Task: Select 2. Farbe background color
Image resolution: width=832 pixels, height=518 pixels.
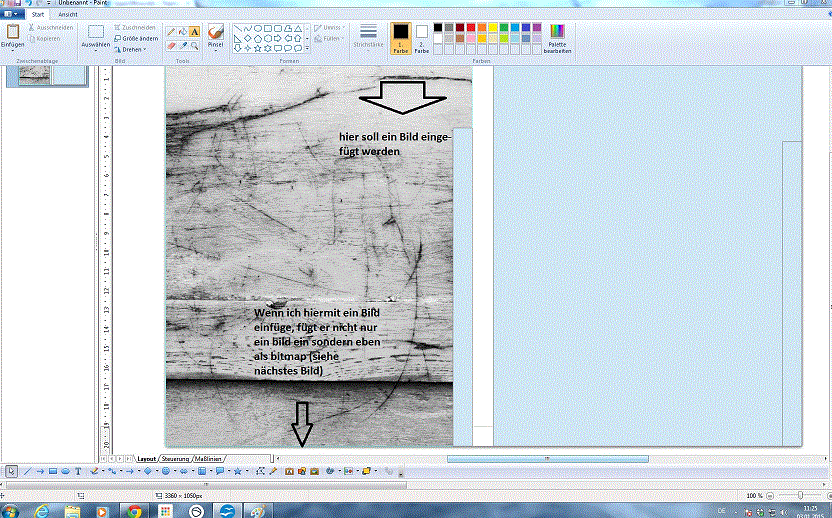Action: [422, 38]
